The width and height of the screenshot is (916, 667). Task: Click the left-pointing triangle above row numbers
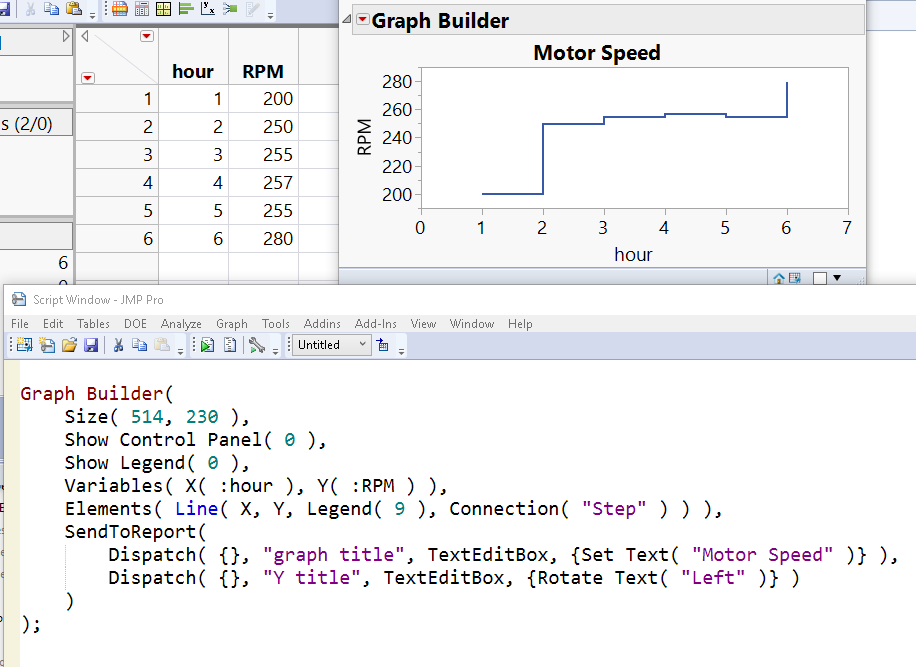pos(85,37)
